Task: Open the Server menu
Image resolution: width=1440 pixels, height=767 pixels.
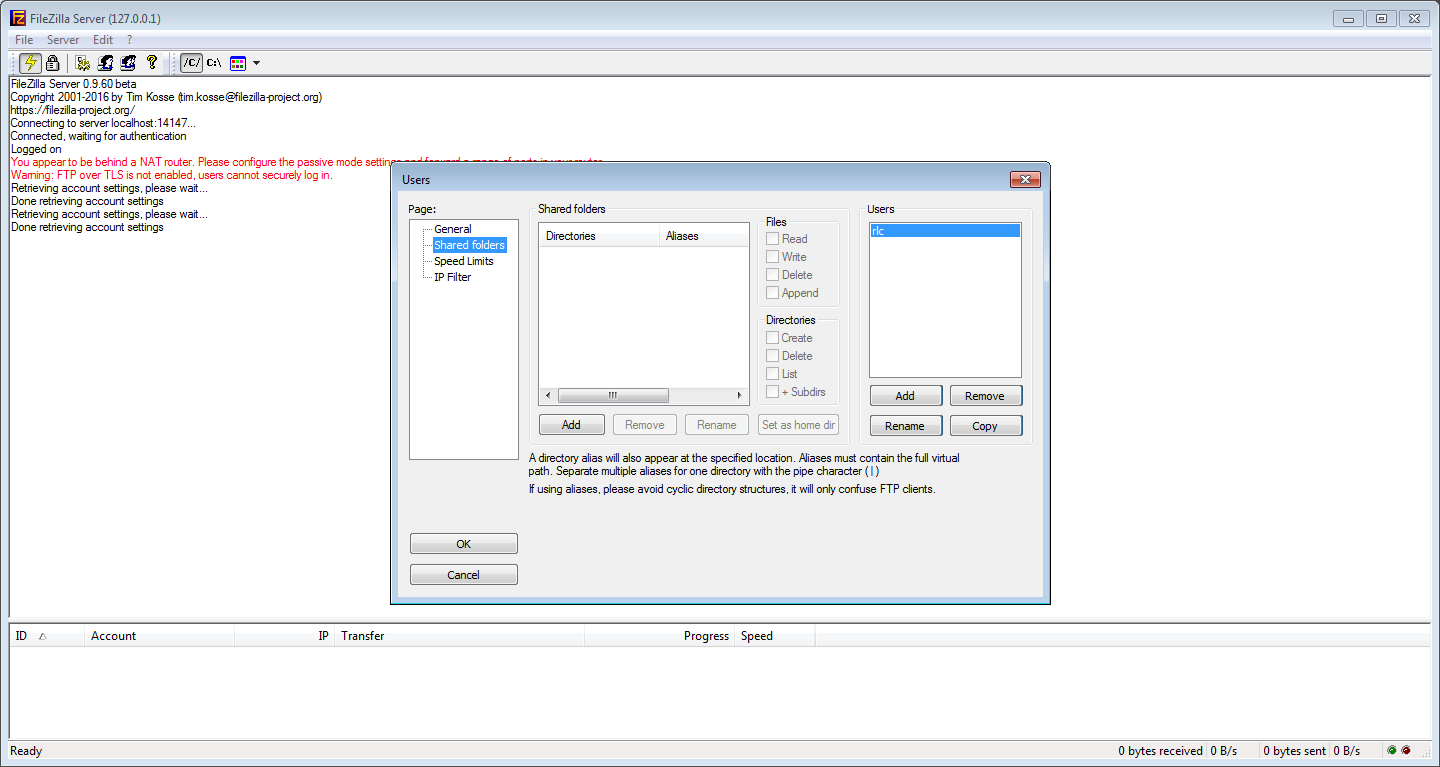Action: click(x=63, y=40)
